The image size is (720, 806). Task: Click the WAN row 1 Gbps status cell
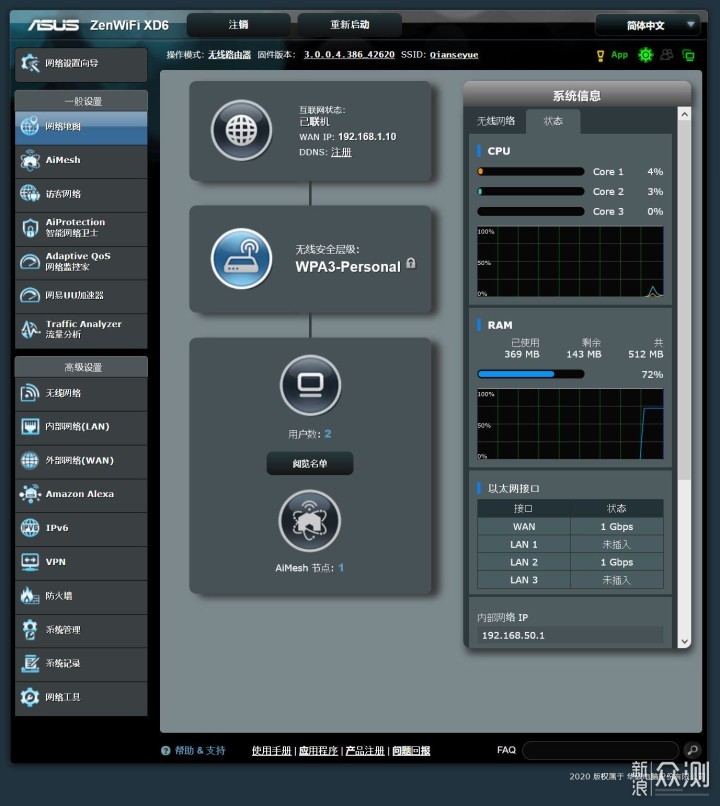(x=617, y=527)
